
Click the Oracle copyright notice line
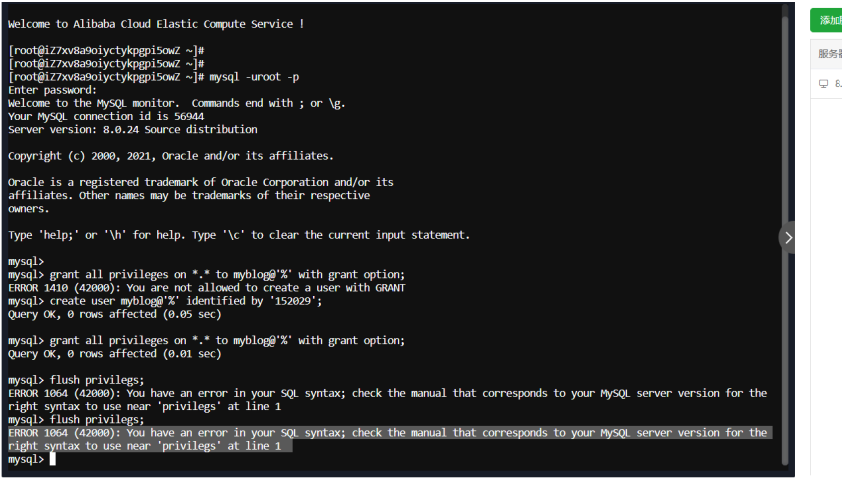click(170, 156)
